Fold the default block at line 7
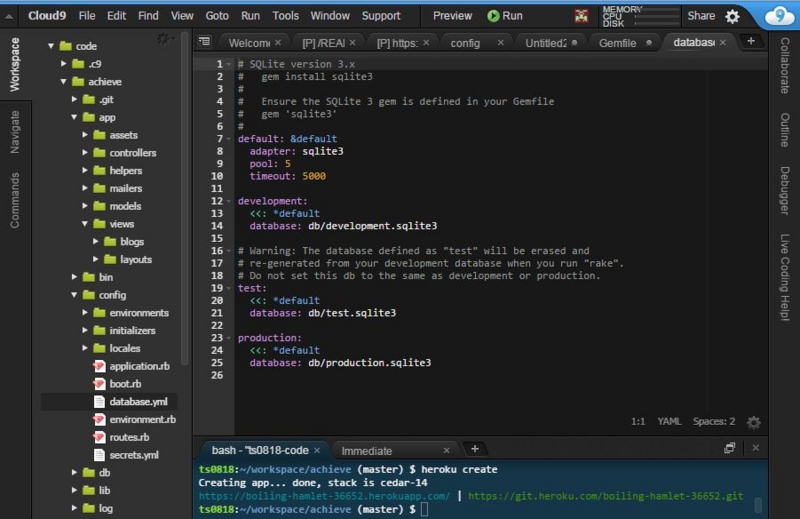 229,139
